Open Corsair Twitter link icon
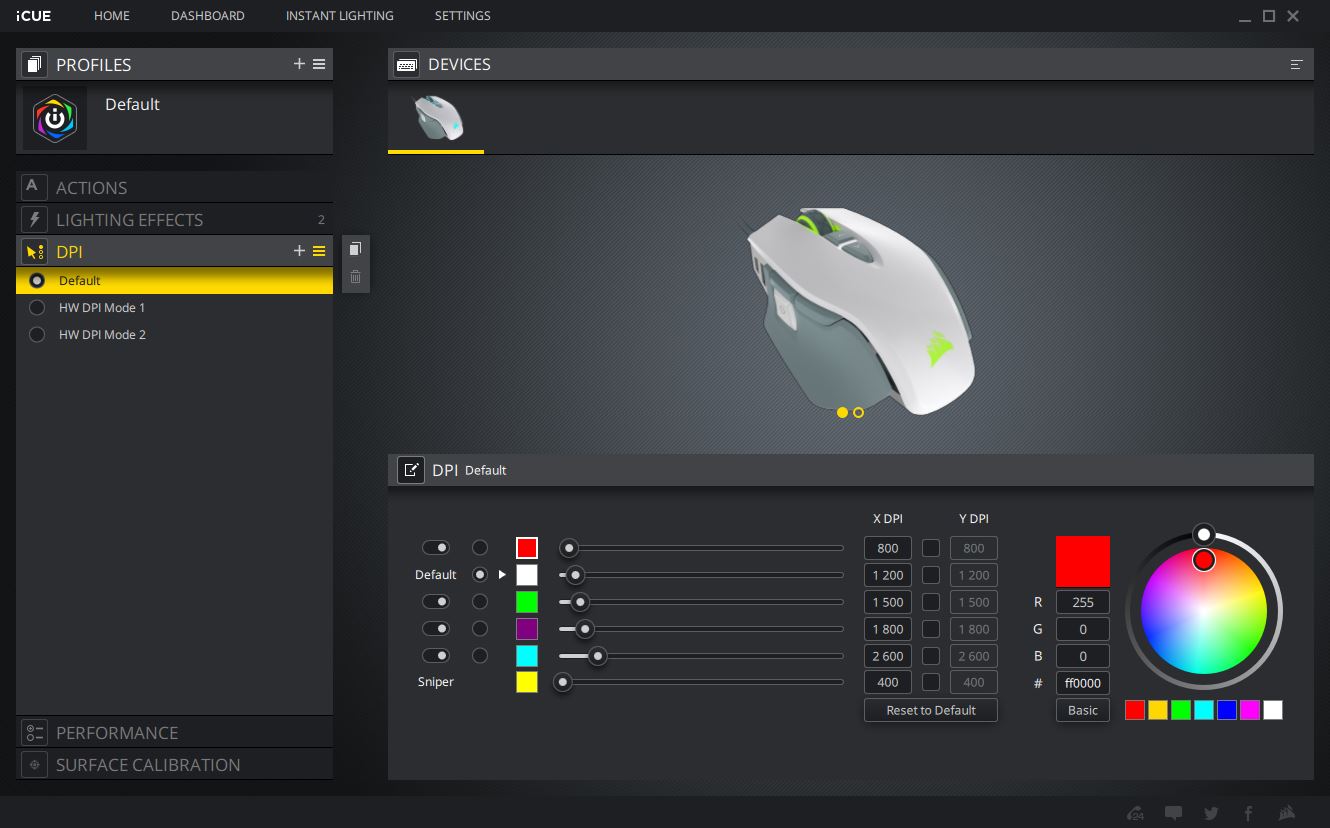Screen dimensions: 1330x828 [1211, 813]
